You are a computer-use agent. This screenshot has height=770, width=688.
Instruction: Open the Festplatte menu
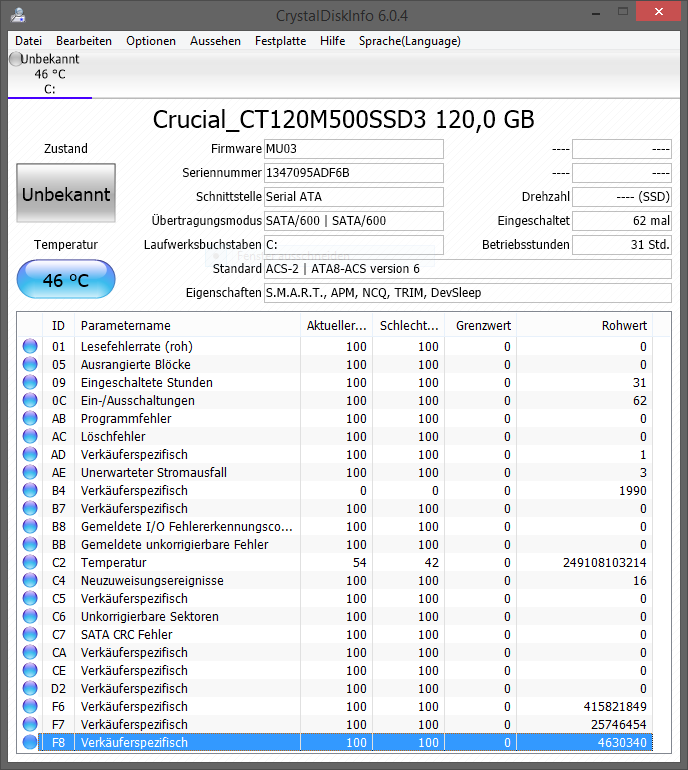click(280, 41)
